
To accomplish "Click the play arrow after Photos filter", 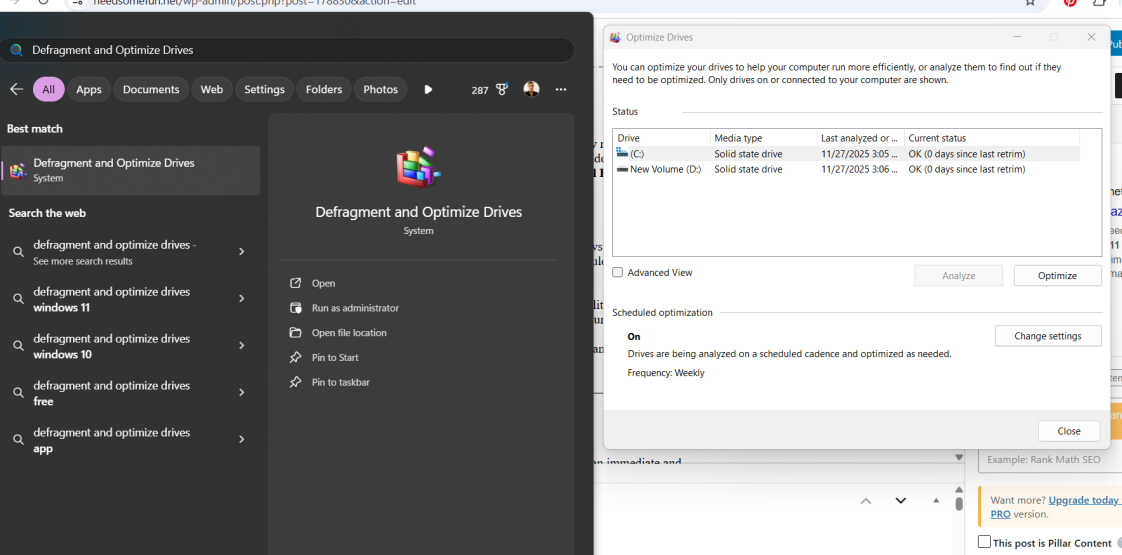I will (x=428, y=89).
